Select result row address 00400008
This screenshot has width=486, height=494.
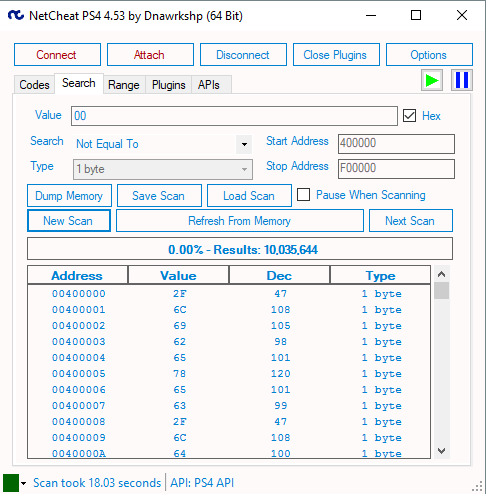click(x=229, y=422)
